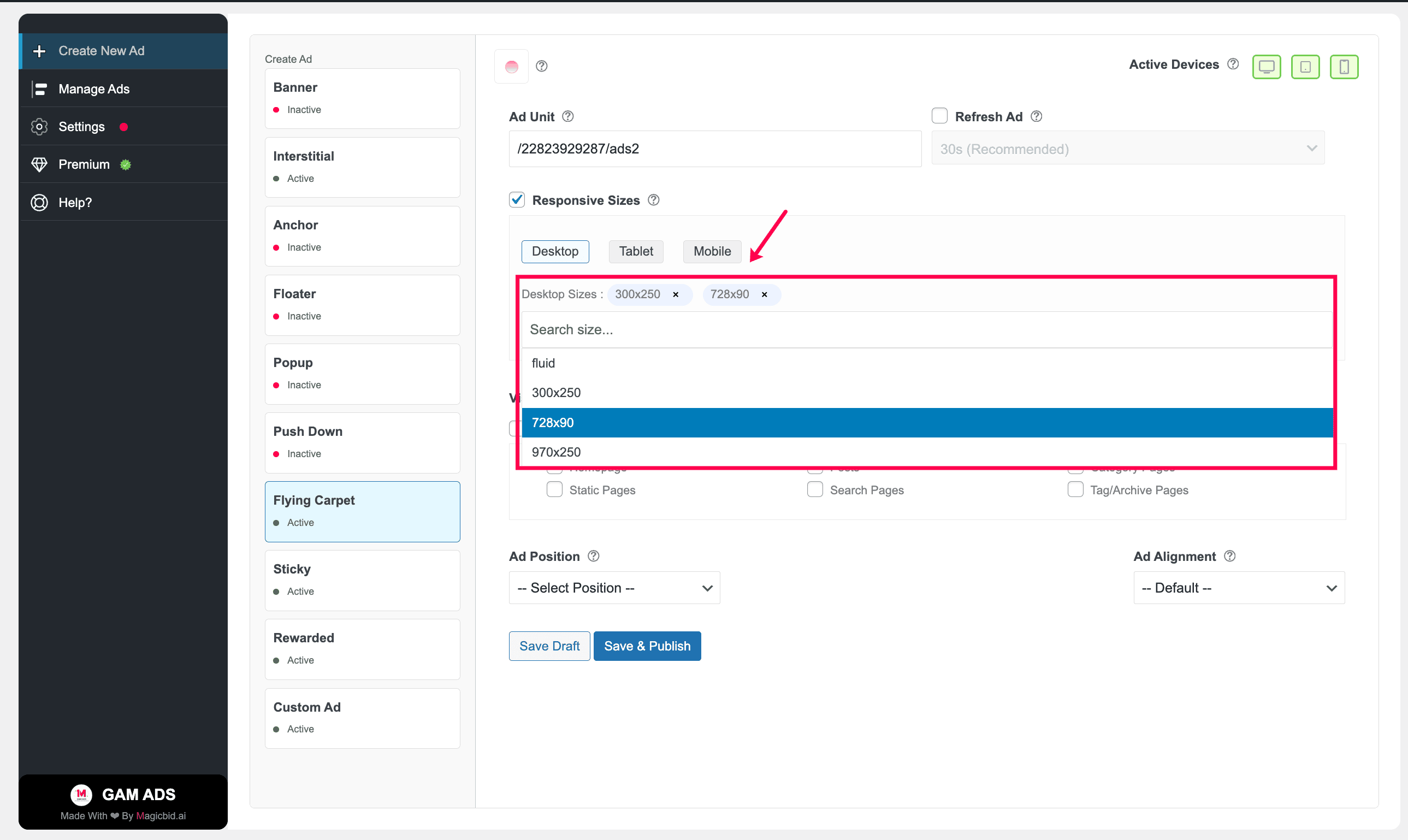
Task: Uncheck the Responsive Sizes checkbox
Action: pyautogui.click(x=517, y=200)
